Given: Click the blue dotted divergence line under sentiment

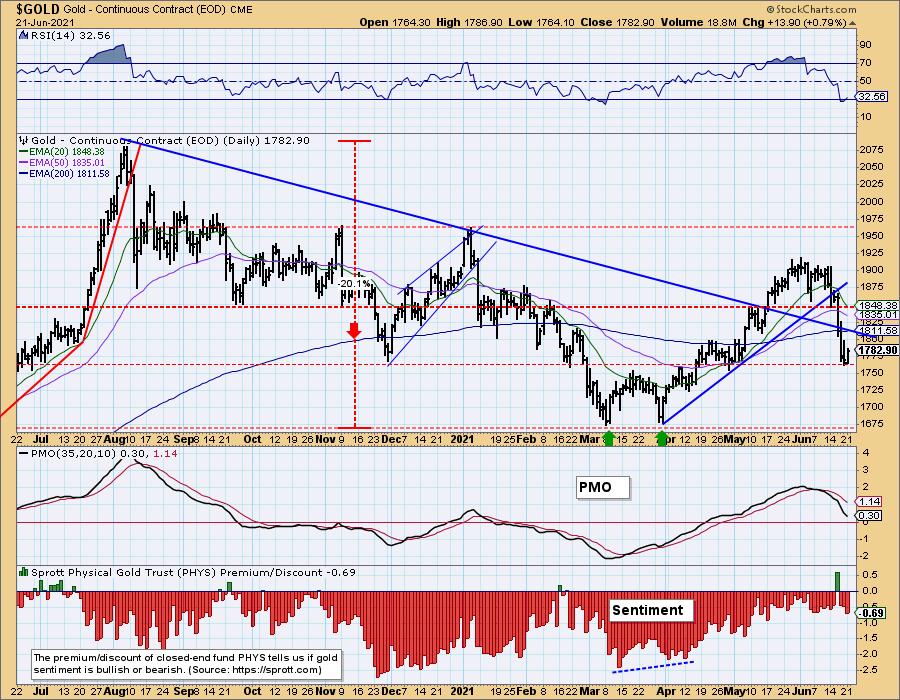Looking at the screenshot, I should [654, 667].
